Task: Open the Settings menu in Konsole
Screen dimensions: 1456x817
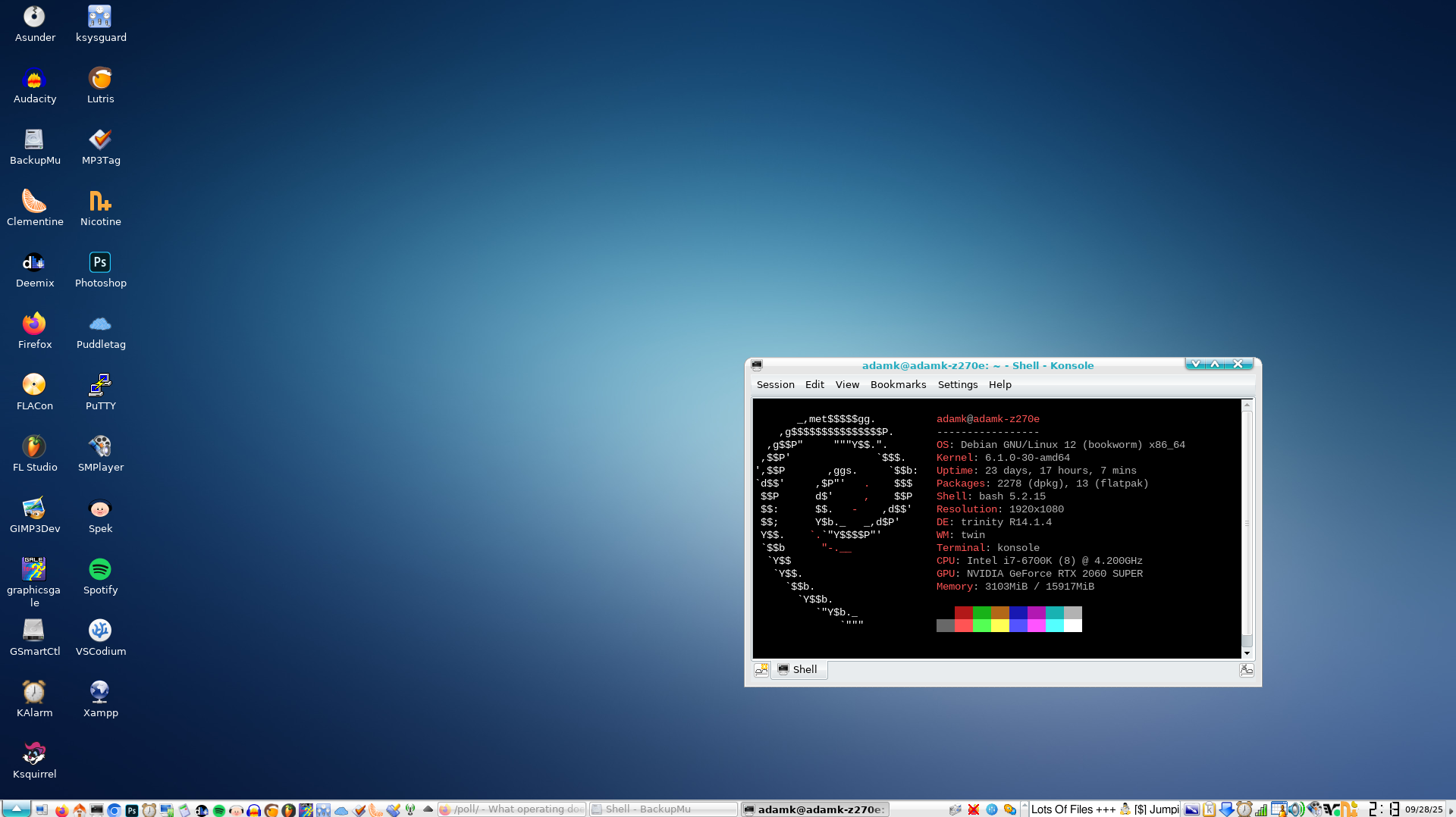Action: pos(957,385)
